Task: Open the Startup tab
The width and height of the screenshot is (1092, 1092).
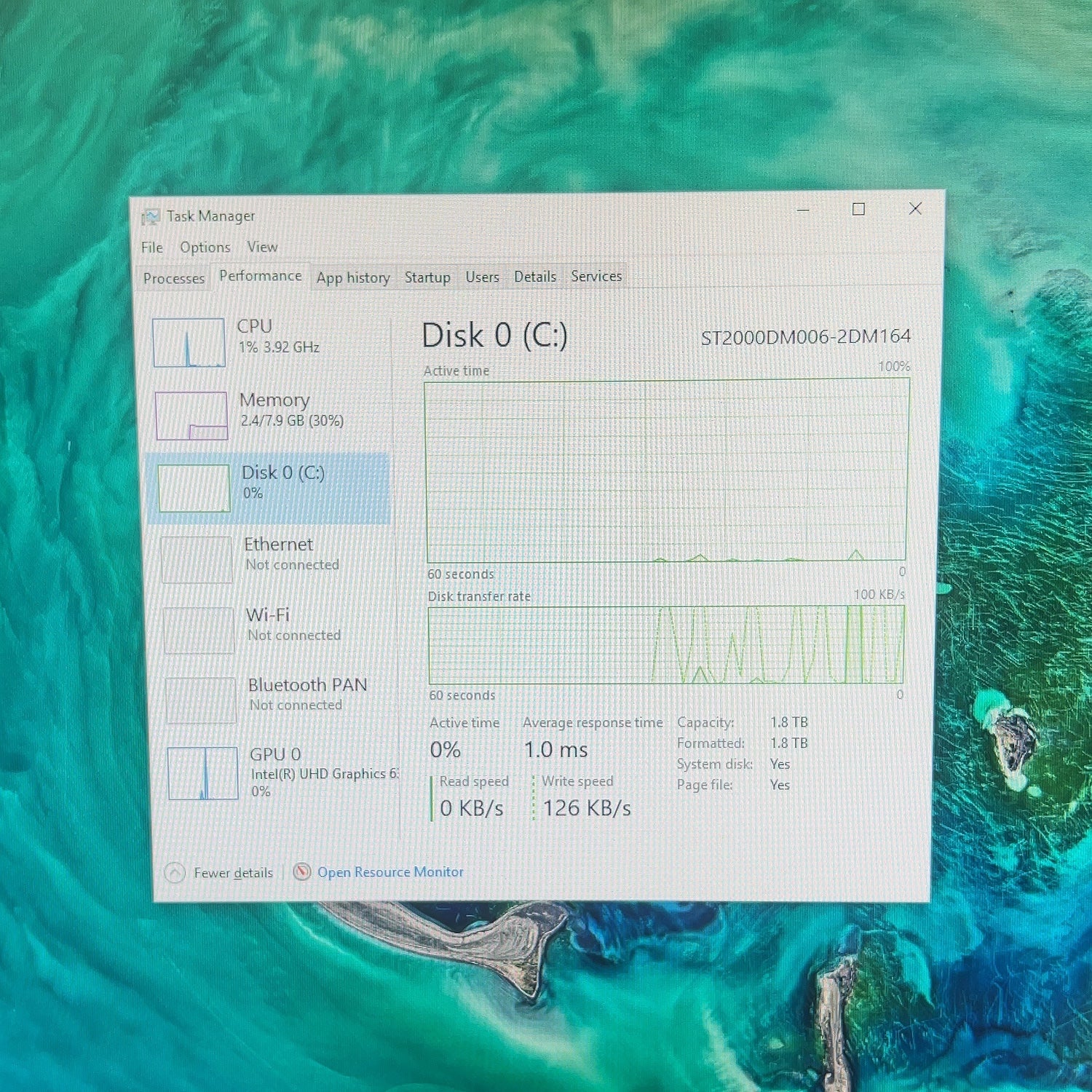Action: click(x=427, y=277)
